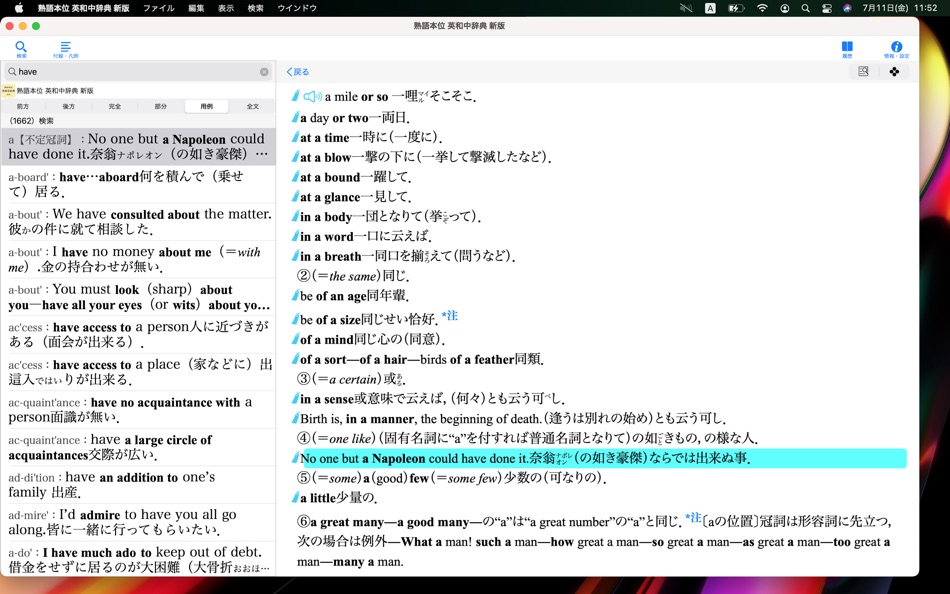Select the 全文 full text tab
This screenshot has width=950, height=594.
(x=253, y=106)
